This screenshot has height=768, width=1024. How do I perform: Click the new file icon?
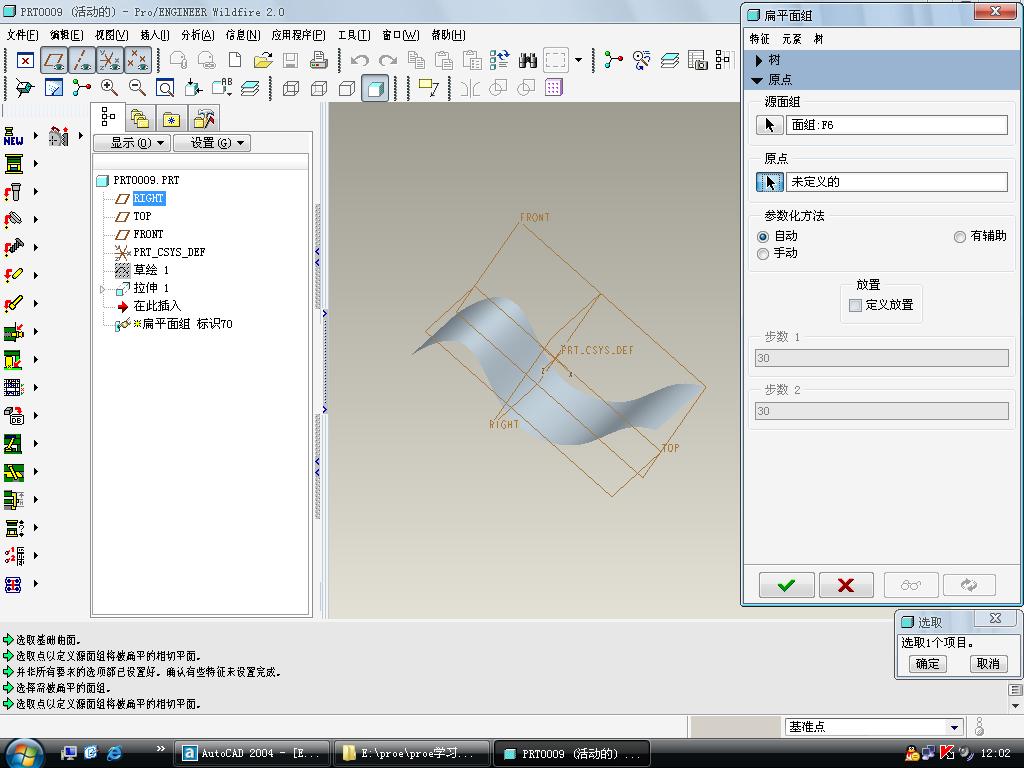coord(234,61)
